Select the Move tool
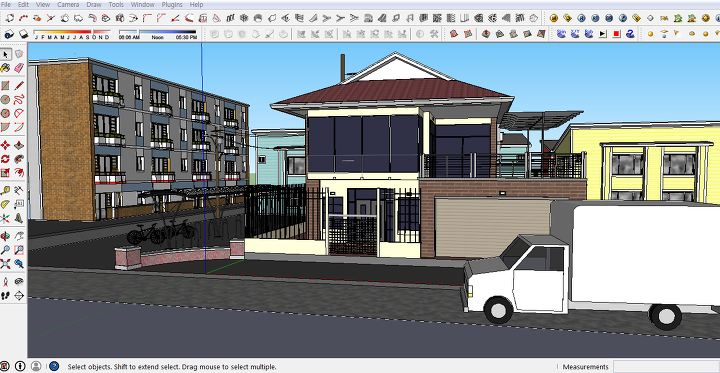 6,146
